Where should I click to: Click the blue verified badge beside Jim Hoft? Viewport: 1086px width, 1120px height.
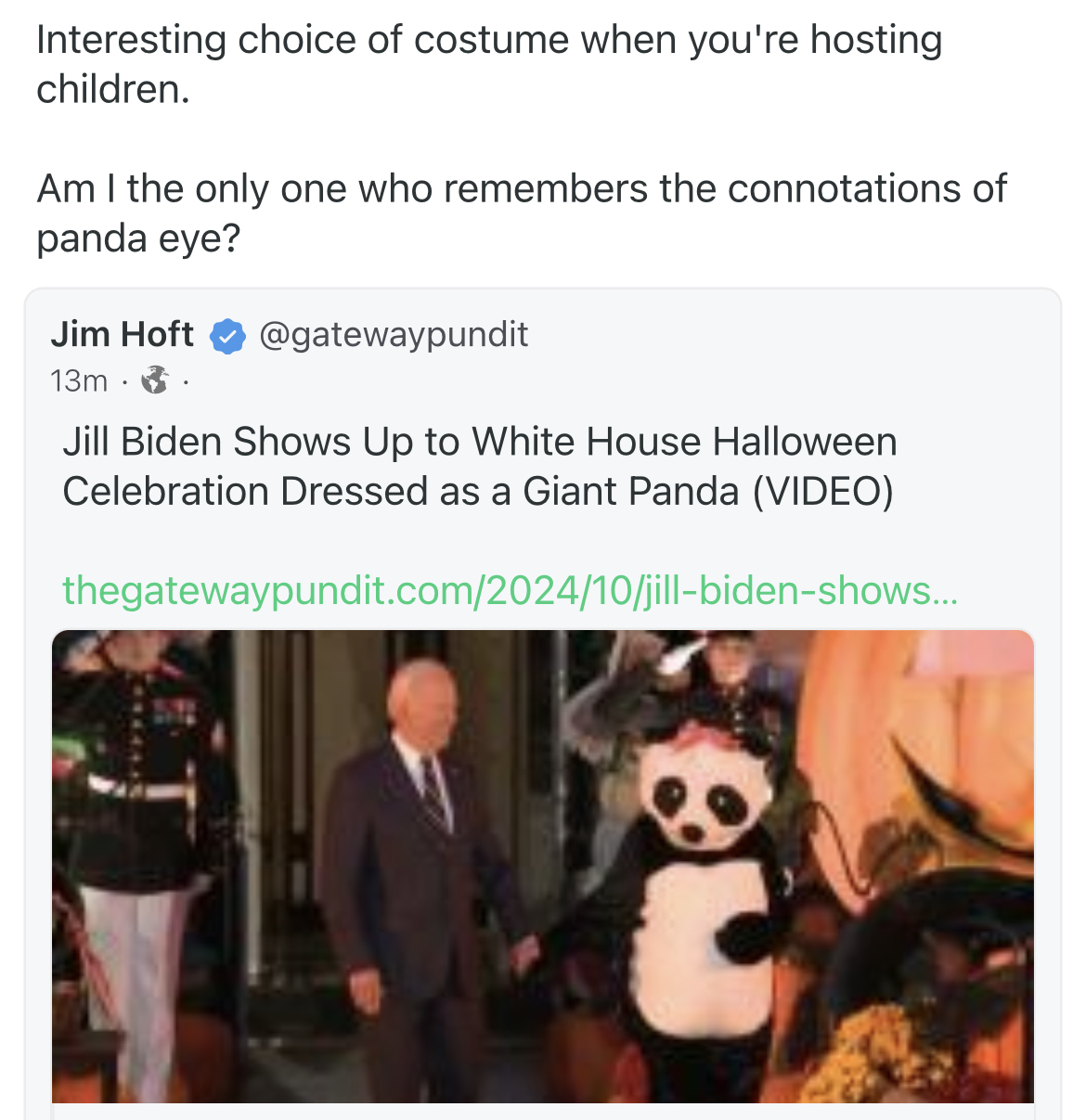tap(228, 336)
